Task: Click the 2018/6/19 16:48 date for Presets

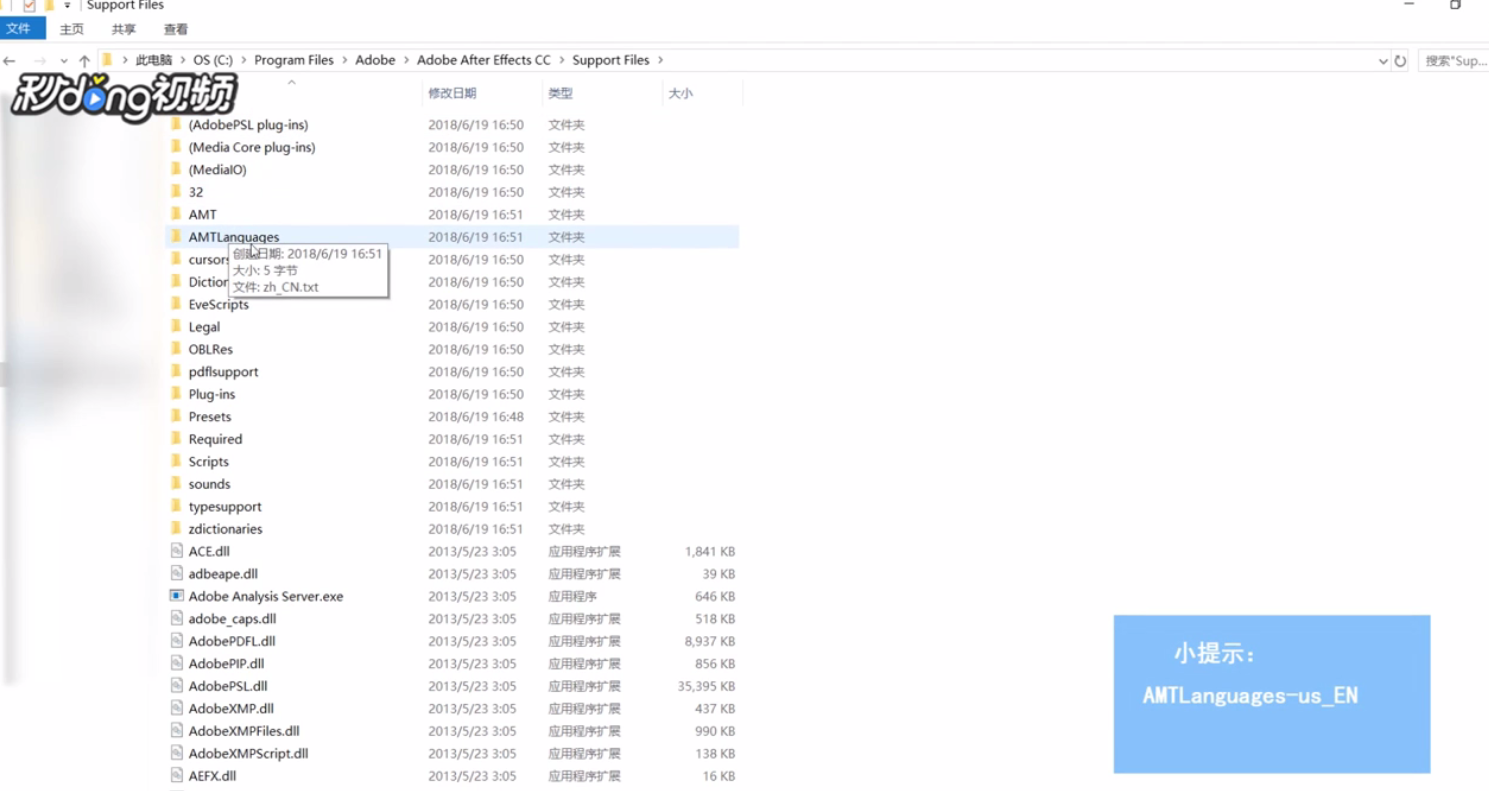Action: (x=476, y=417)
